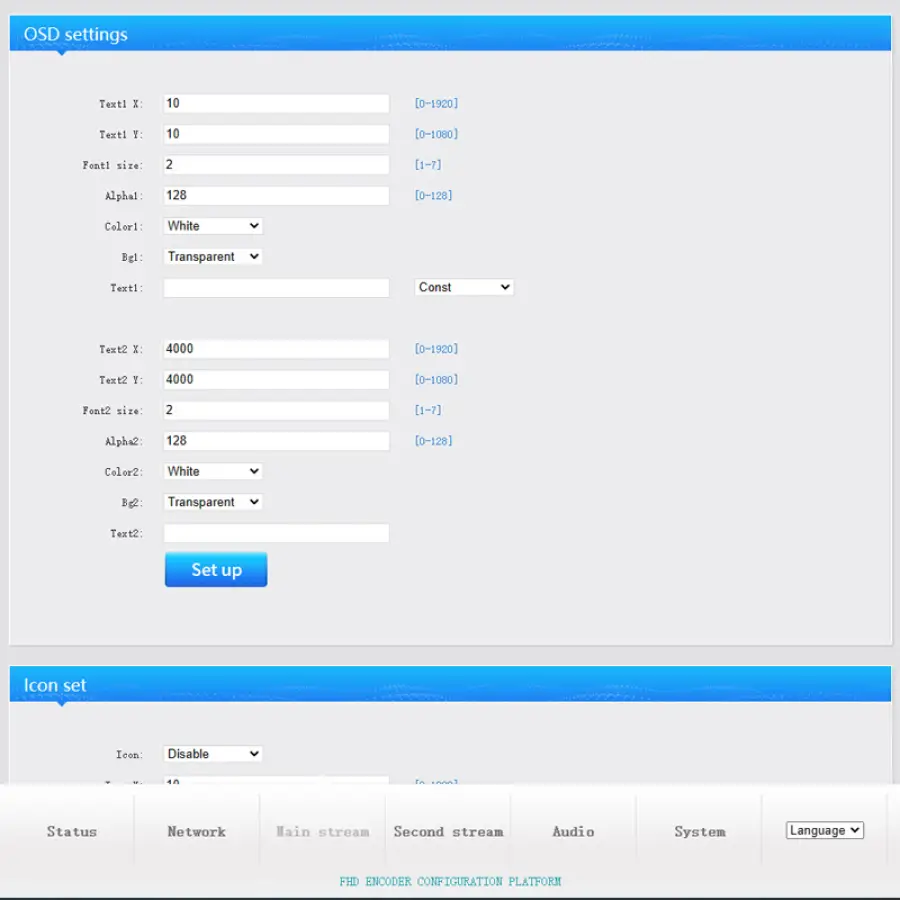Open the Bg2 background dropdown
The width and height of the screenshot is (900, 900).
coord(213,502)
